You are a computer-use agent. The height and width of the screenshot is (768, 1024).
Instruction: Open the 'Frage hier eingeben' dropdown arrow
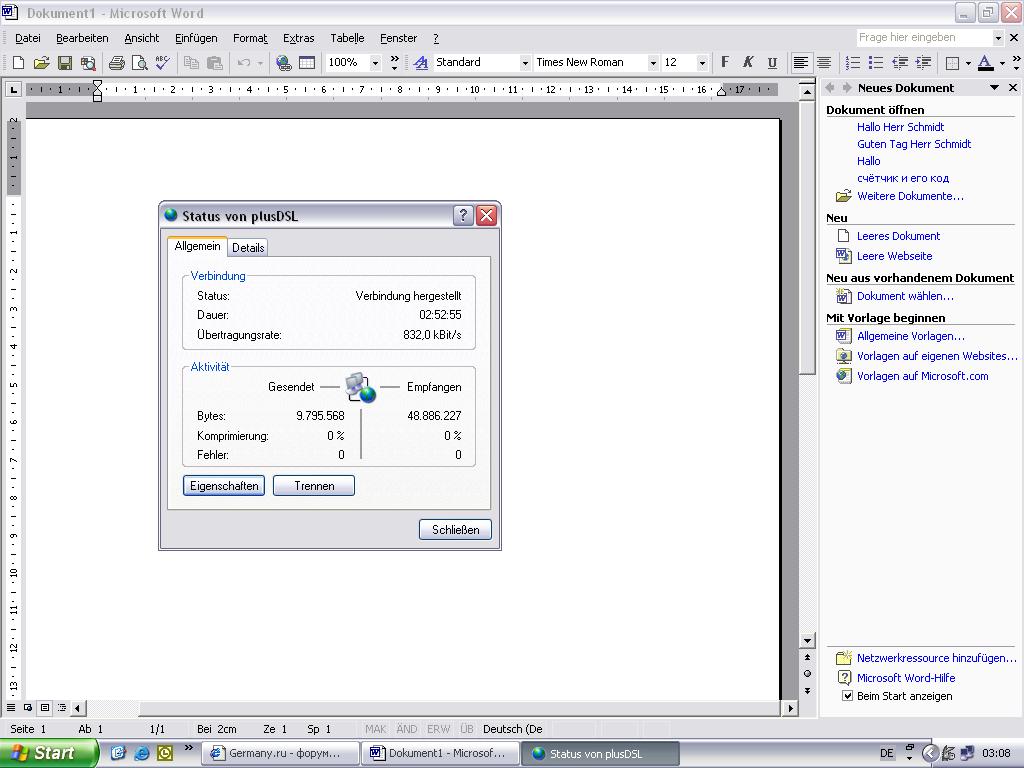(997, 38)
